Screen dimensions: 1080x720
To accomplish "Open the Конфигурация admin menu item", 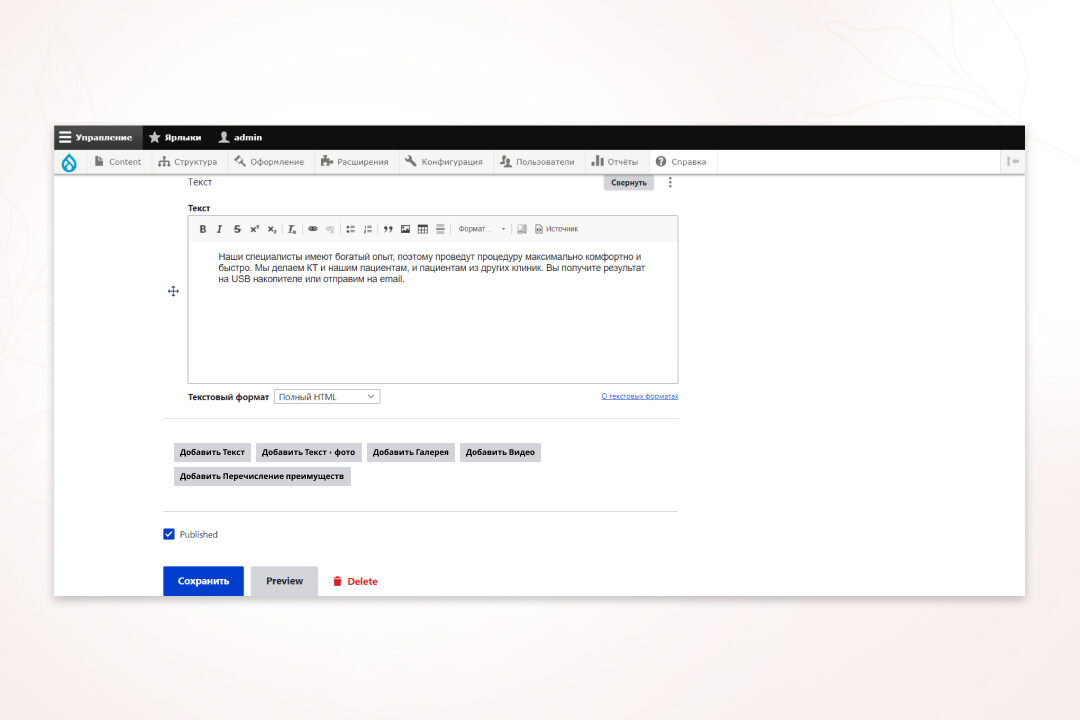I will [444, 162].
